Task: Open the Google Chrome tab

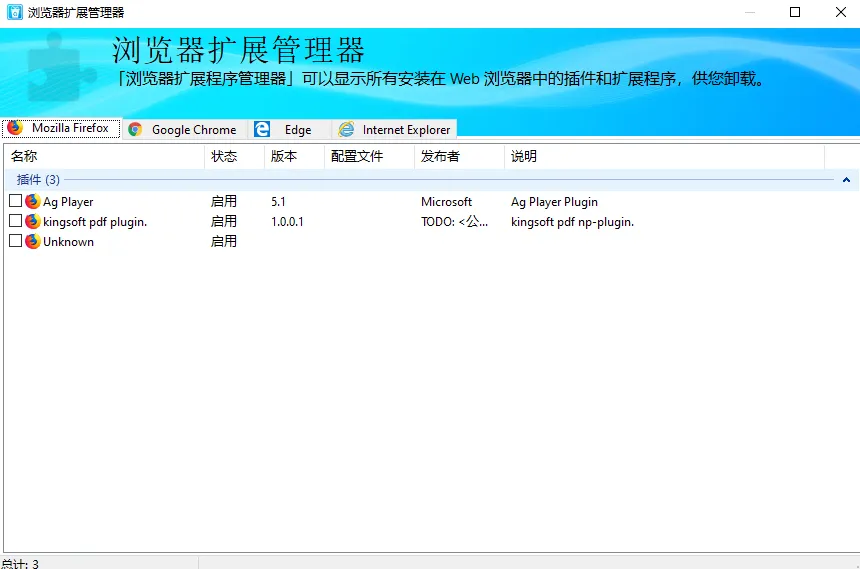Action: coord(184,129)
